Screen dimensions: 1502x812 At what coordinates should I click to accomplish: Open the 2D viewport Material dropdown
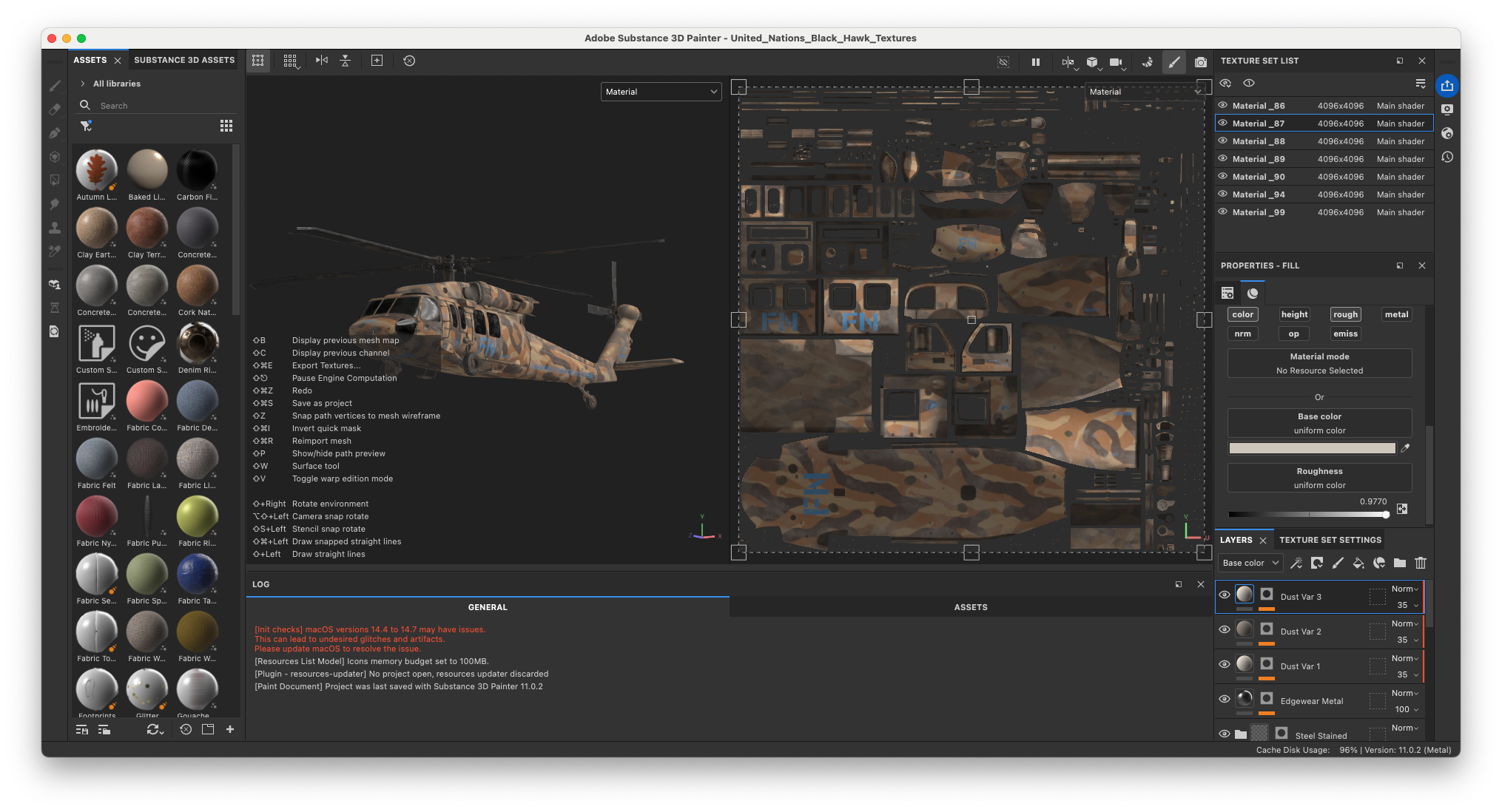pos(1145,92)
